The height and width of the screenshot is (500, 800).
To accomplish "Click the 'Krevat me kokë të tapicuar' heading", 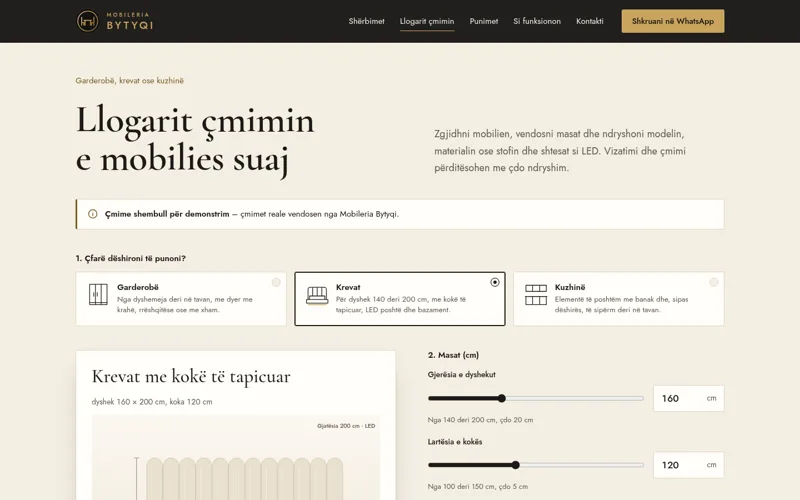I will pyautogui.click(x=191, y=377).
